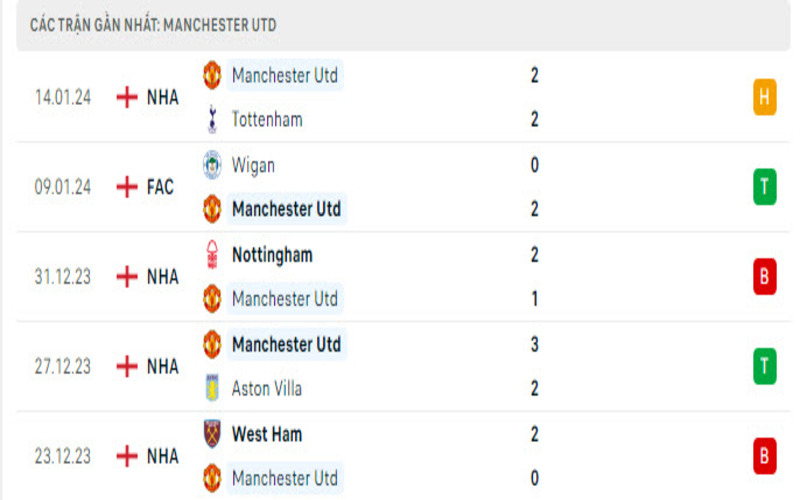This screenshot has width=800, height=500.
Task: Click green T badge for Aston Villa match
Action: 765,367
